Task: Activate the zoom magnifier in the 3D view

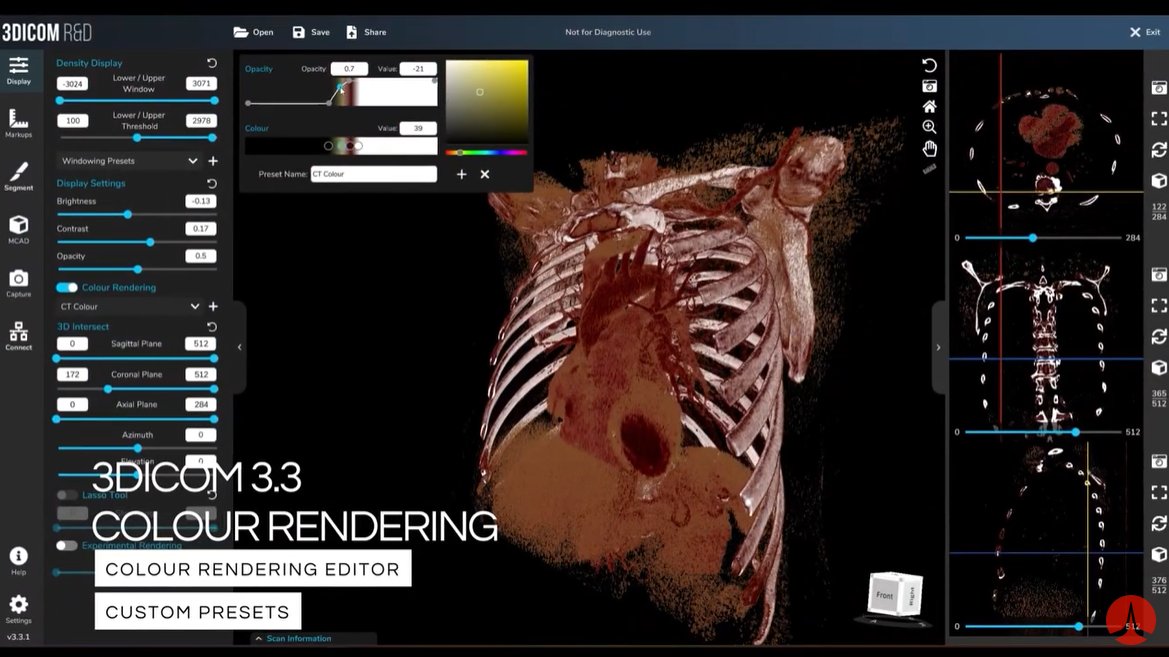Action: tap(929, 127)
